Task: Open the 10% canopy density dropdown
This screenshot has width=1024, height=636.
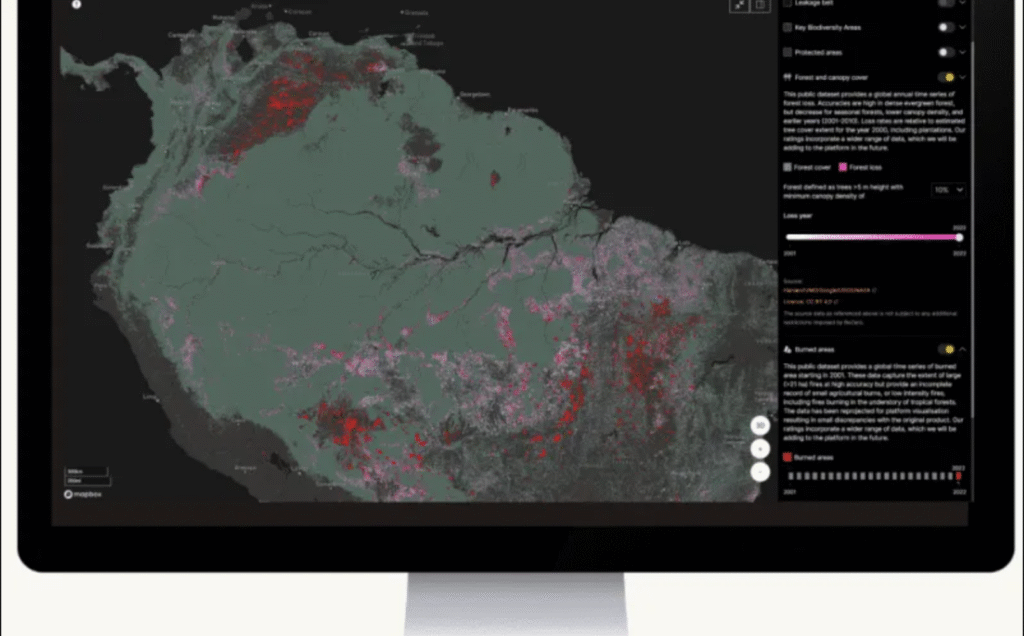Action: (x=948, y=190)
